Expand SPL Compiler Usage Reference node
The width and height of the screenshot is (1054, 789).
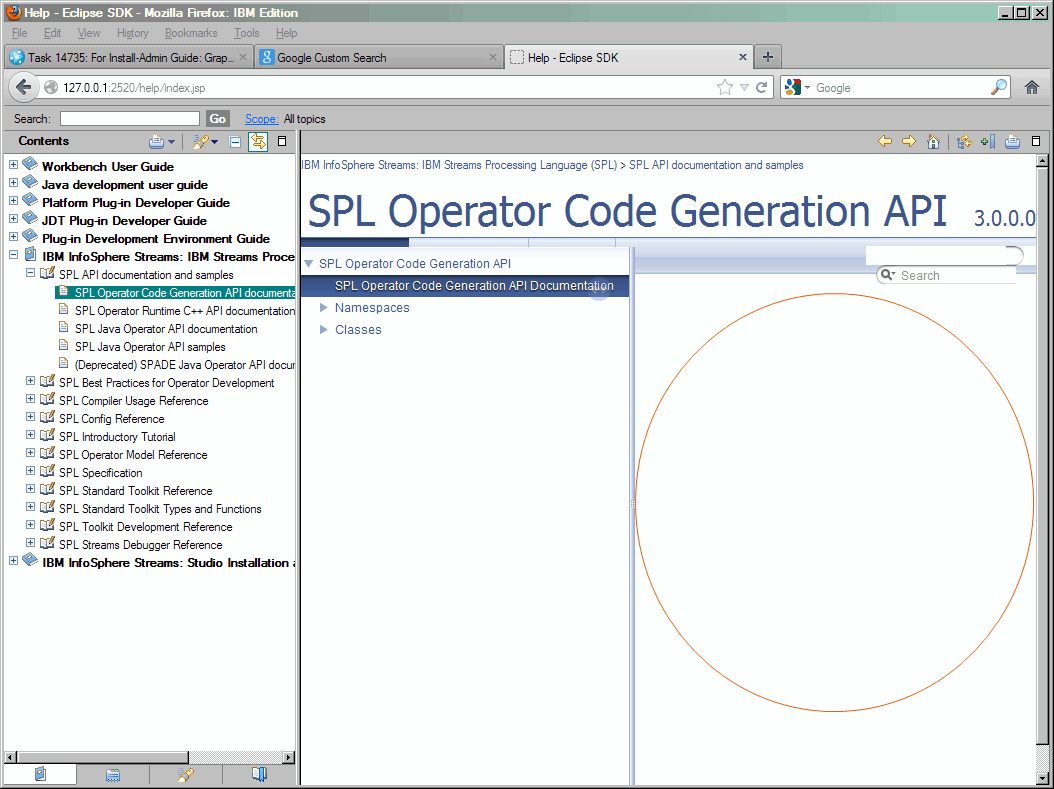tap(30, 399)
